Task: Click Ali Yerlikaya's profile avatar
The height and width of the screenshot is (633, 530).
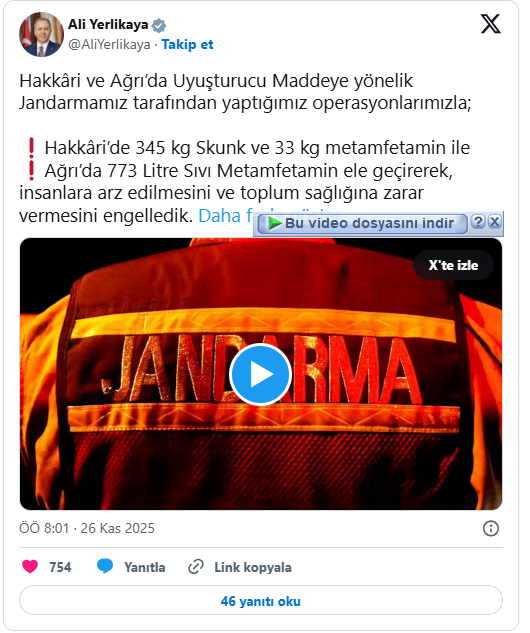Action: pos(42,35)
